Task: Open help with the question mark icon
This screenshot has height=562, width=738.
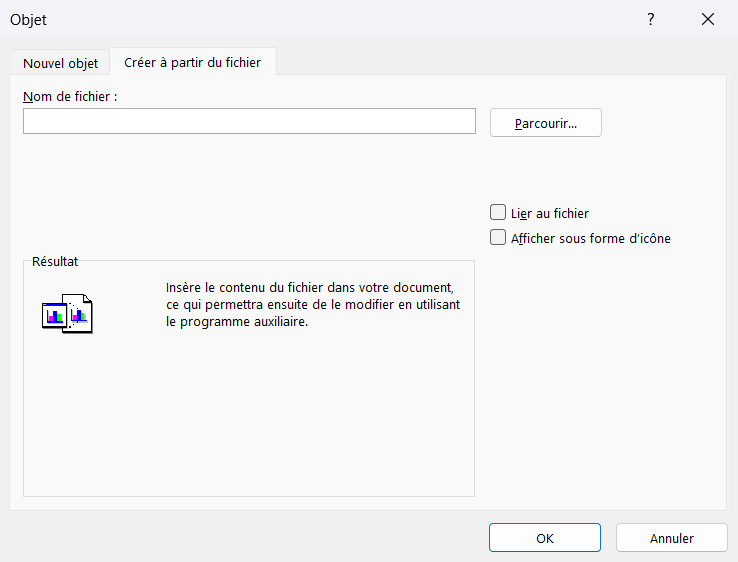Action: [650, 19]
